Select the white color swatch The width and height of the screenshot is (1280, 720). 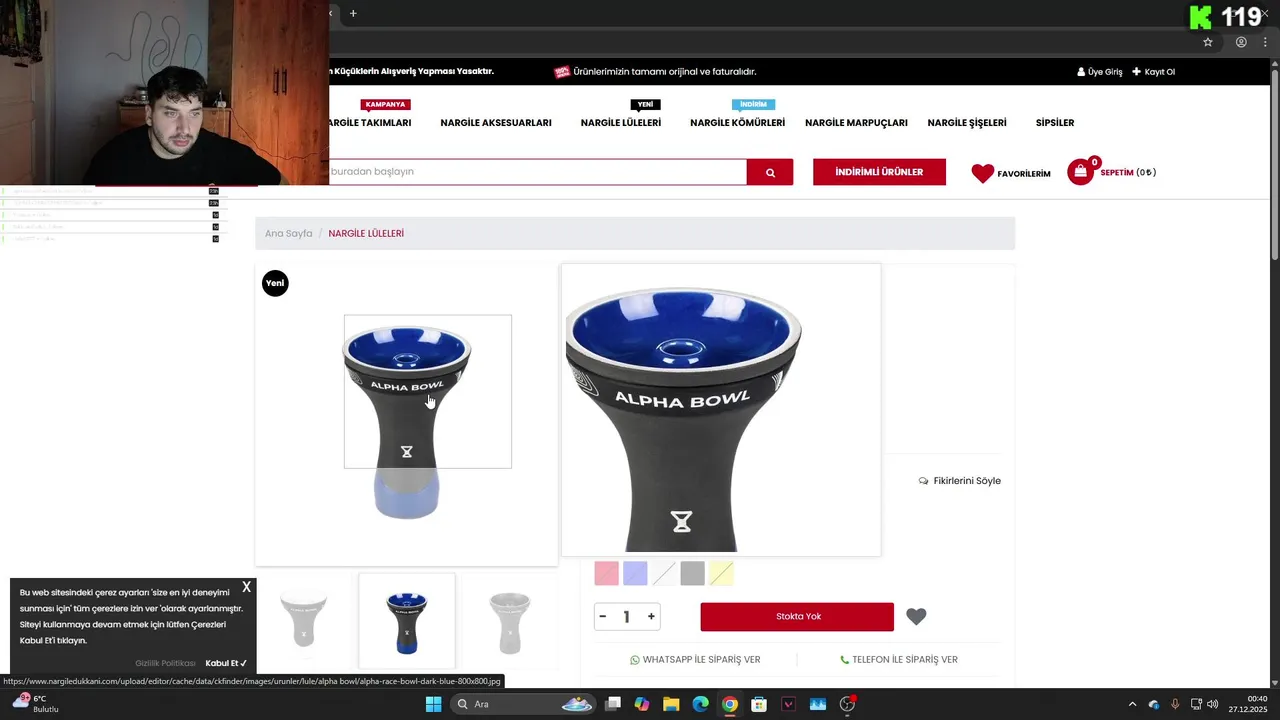(x=664, y=573)
